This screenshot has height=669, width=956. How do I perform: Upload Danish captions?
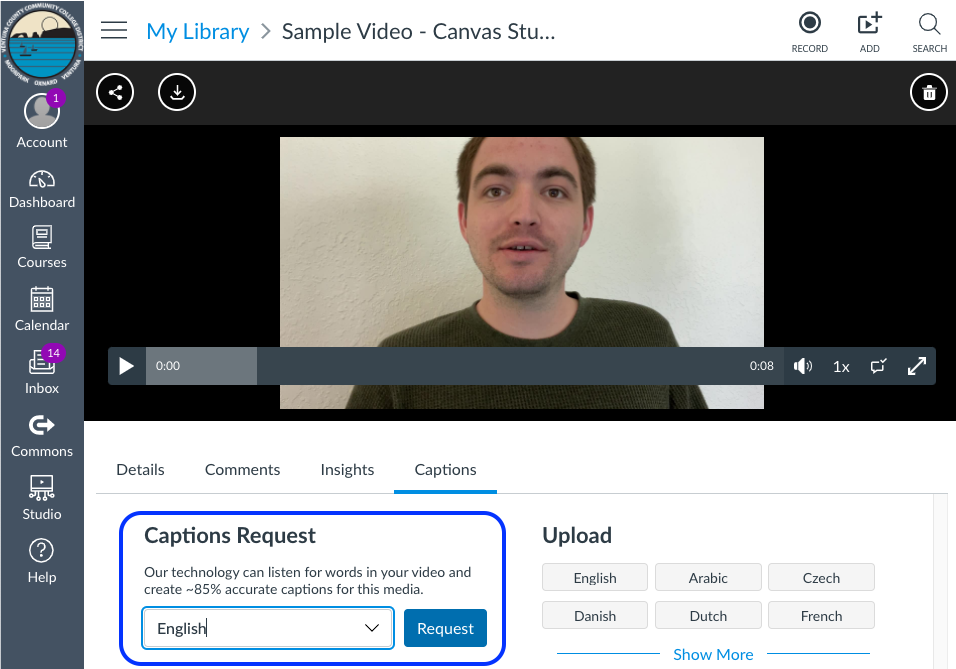coord(594,615)
